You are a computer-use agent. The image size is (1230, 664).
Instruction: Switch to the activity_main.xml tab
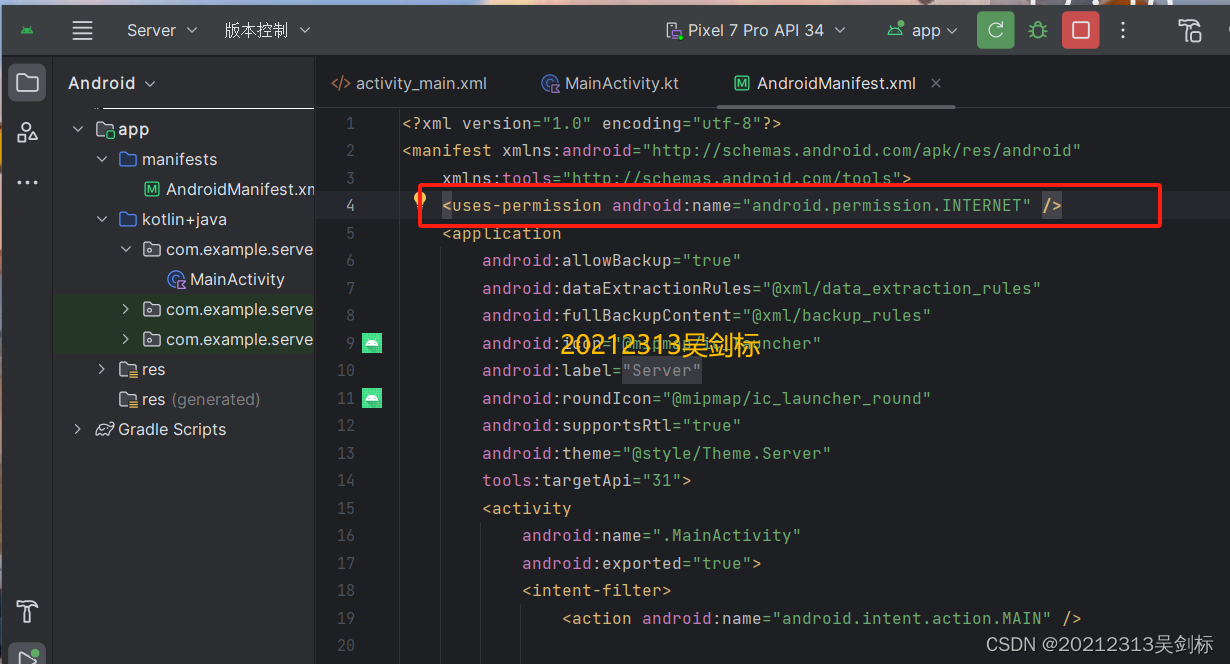tap(420, 83)
